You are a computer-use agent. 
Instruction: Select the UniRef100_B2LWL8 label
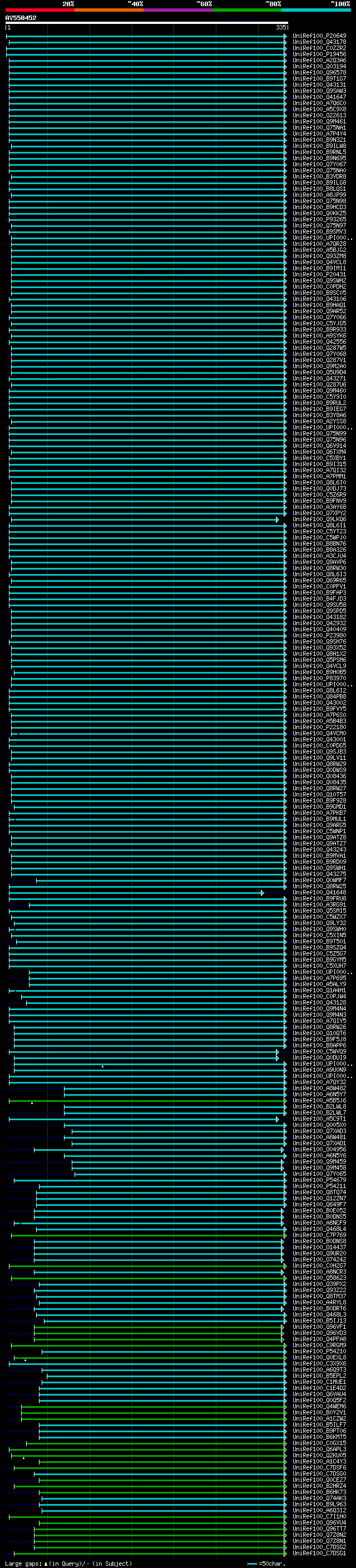(x=319, y=1106)
